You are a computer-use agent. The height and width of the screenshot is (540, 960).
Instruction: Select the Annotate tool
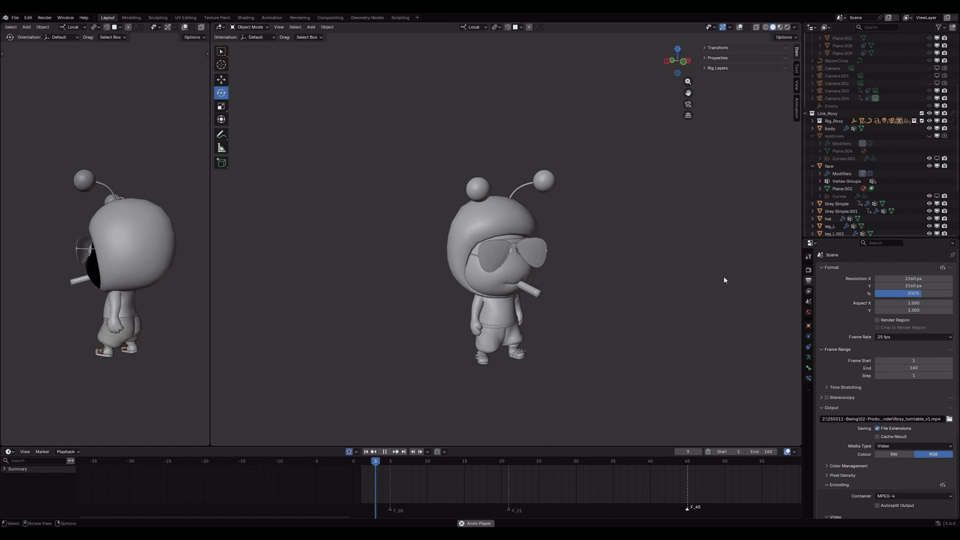coord(221,134)
